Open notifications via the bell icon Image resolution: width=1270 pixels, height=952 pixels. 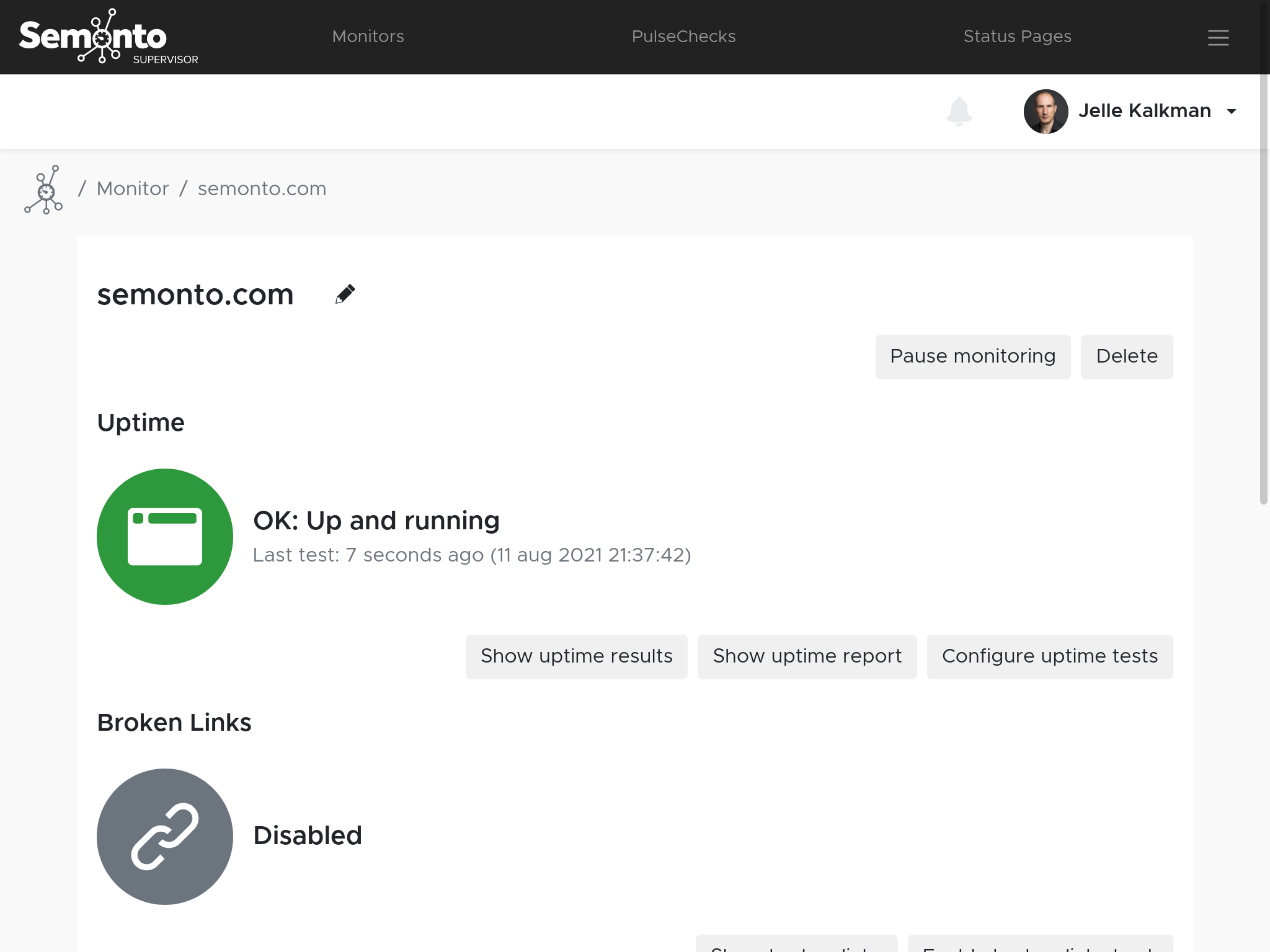click(958, 112)
